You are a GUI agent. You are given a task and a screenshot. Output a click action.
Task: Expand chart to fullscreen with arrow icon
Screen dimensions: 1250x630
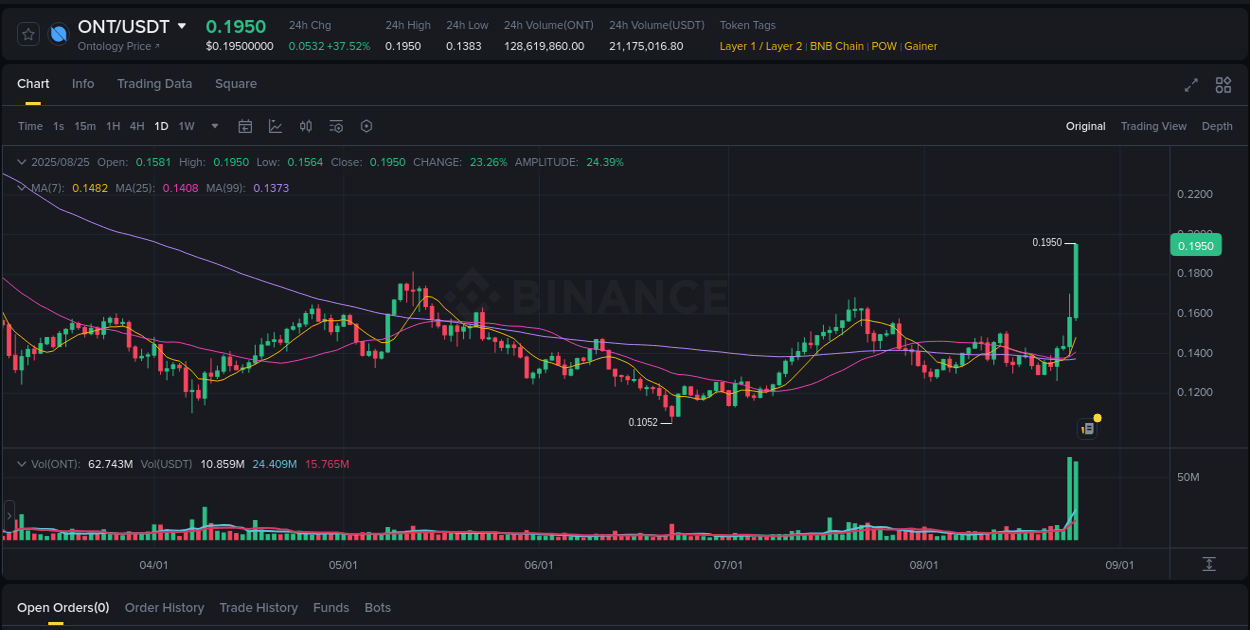(1191, 85)
